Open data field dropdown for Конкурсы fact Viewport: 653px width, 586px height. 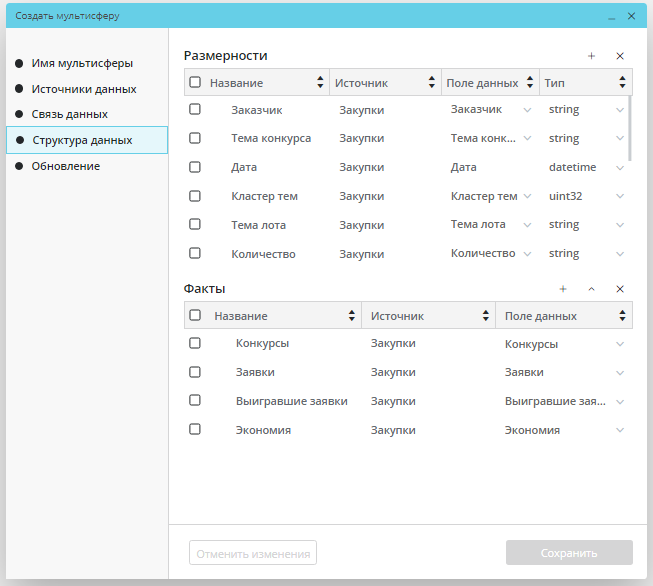620,344
